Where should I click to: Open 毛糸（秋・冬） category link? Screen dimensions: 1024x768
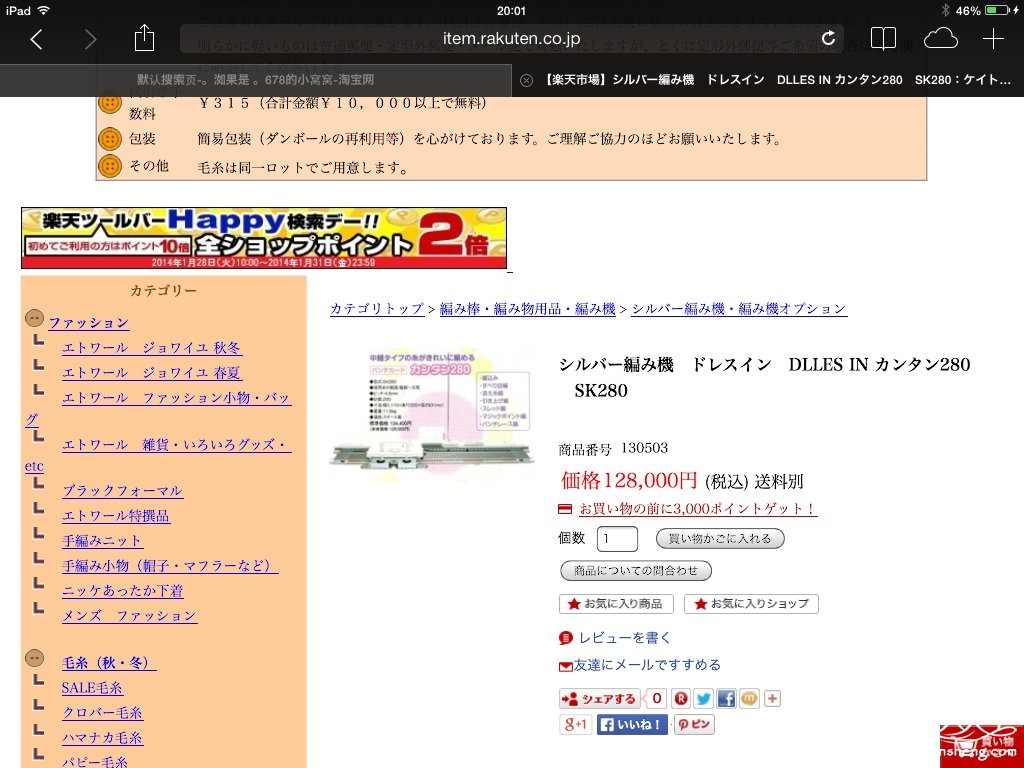[109, 663]
